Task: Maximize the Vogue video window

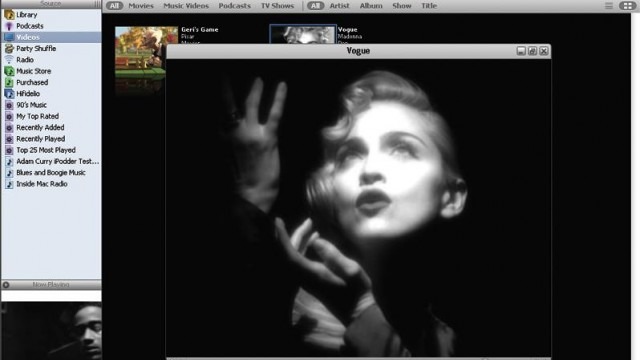Action: (x=532, y=51)
